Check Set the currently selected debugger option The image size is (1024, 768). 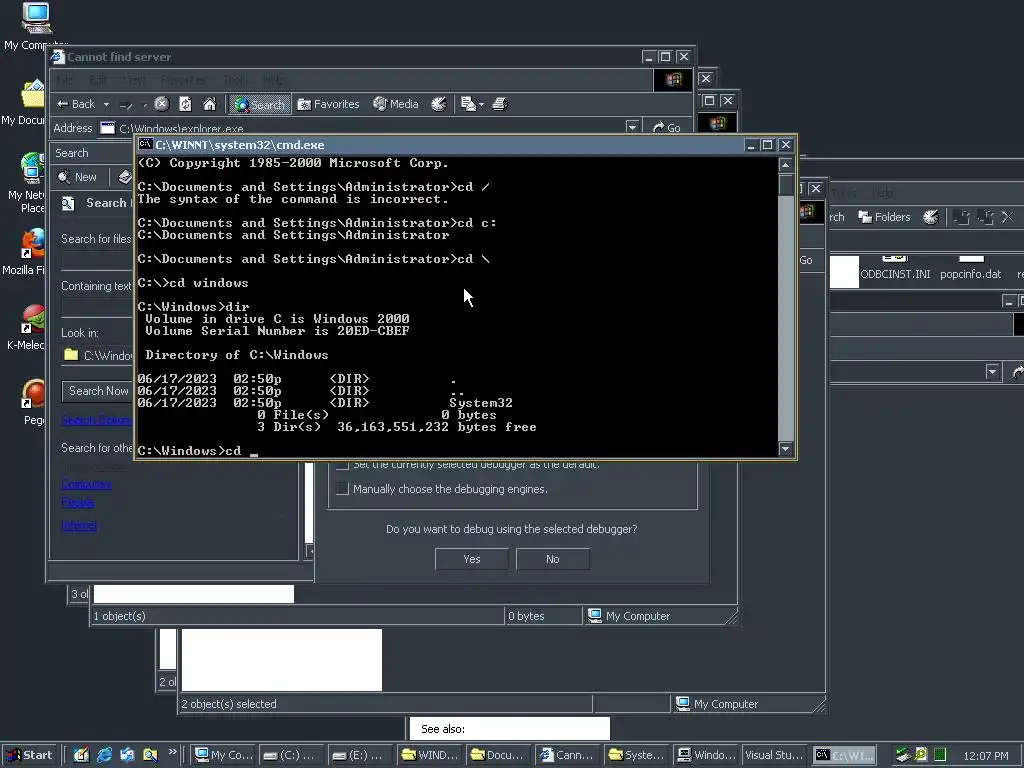[342, 465]
